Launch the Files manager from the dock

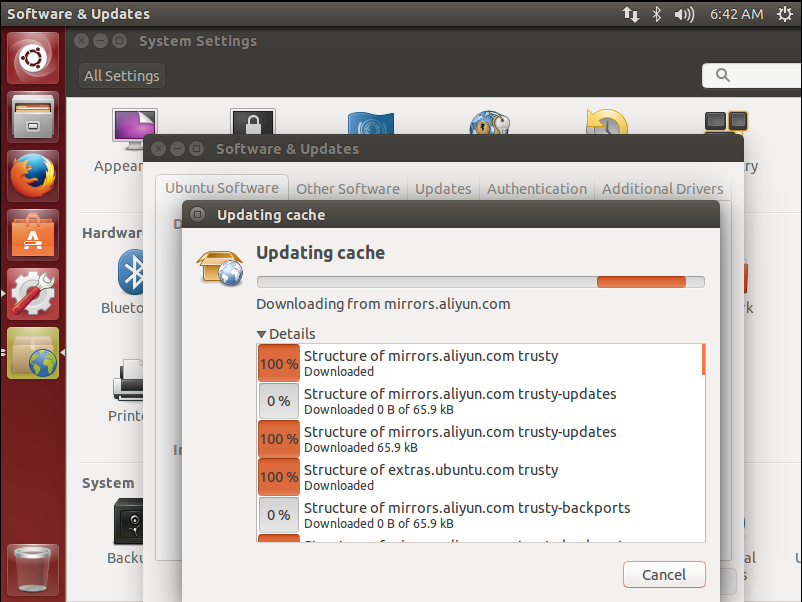33,117
